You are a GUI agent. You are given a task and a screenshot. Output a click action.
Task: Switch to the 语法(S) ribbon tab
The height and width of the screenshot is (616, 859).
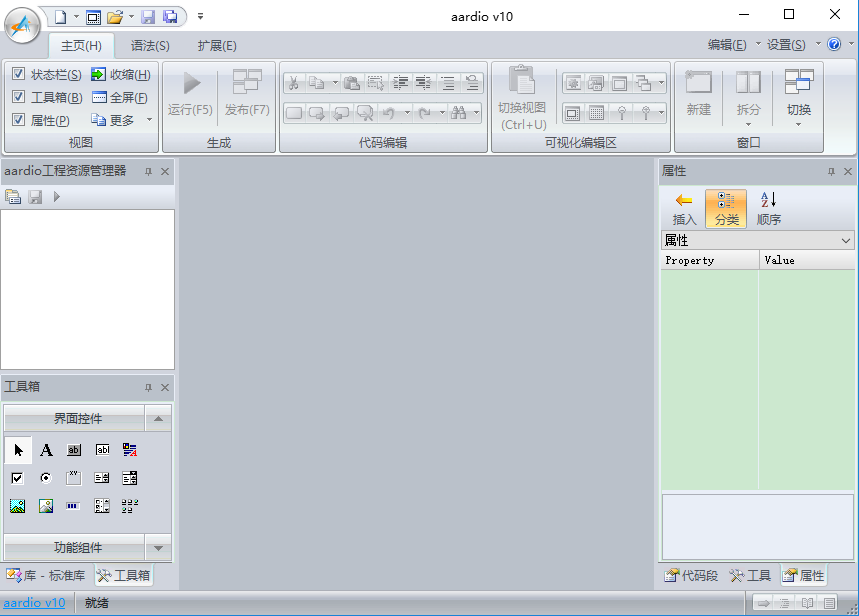tap(150, 45)
